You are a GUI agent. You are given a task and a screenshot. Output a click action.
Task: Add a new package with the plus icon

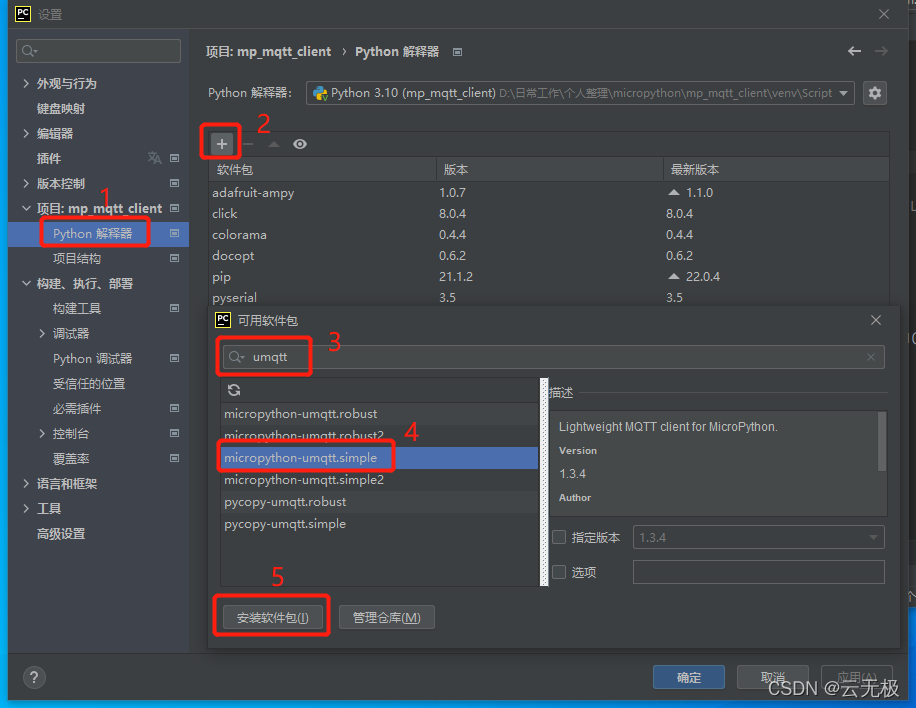tap(220, 142)
